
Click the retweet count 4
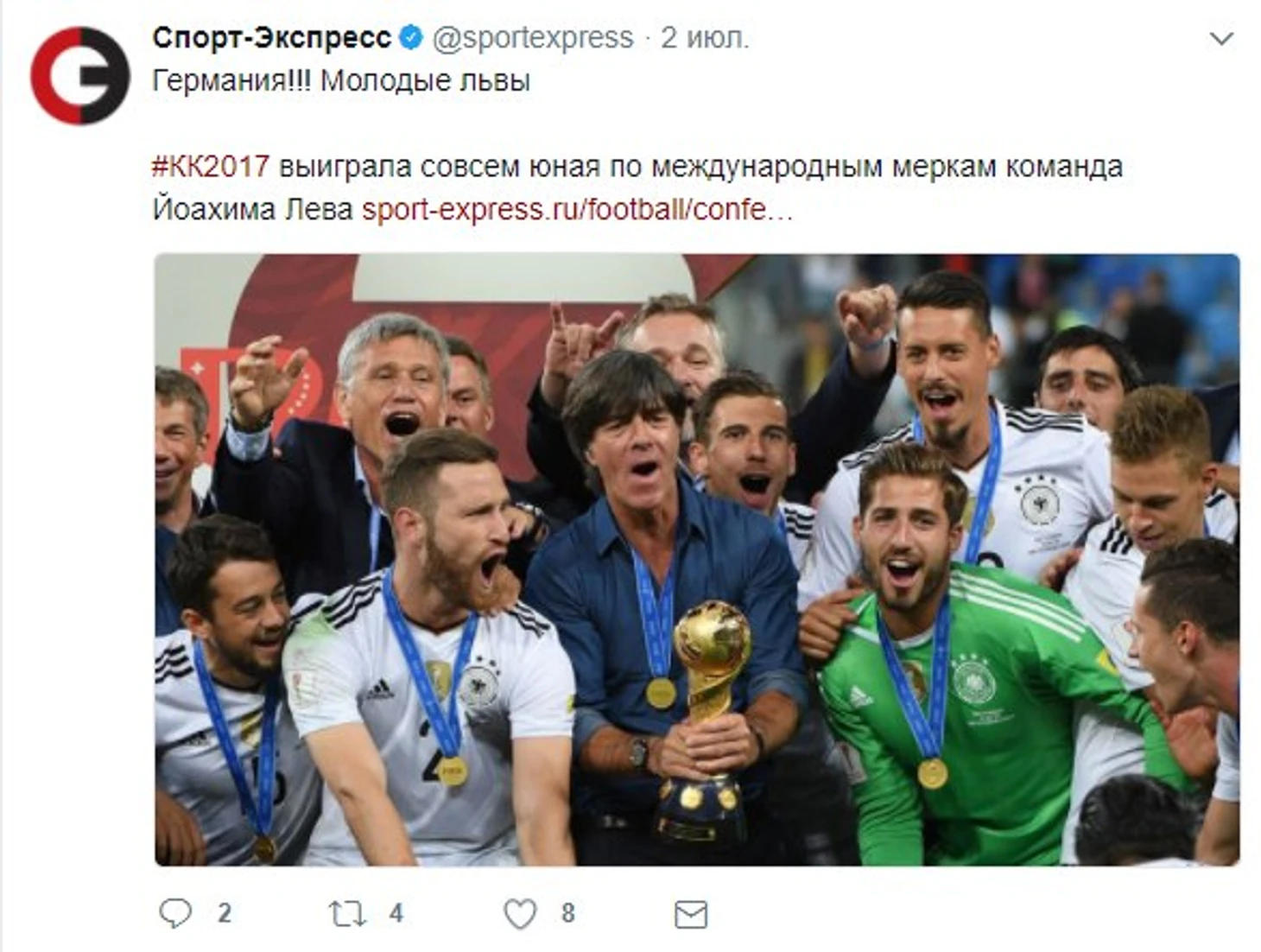[x=396, y=913]
